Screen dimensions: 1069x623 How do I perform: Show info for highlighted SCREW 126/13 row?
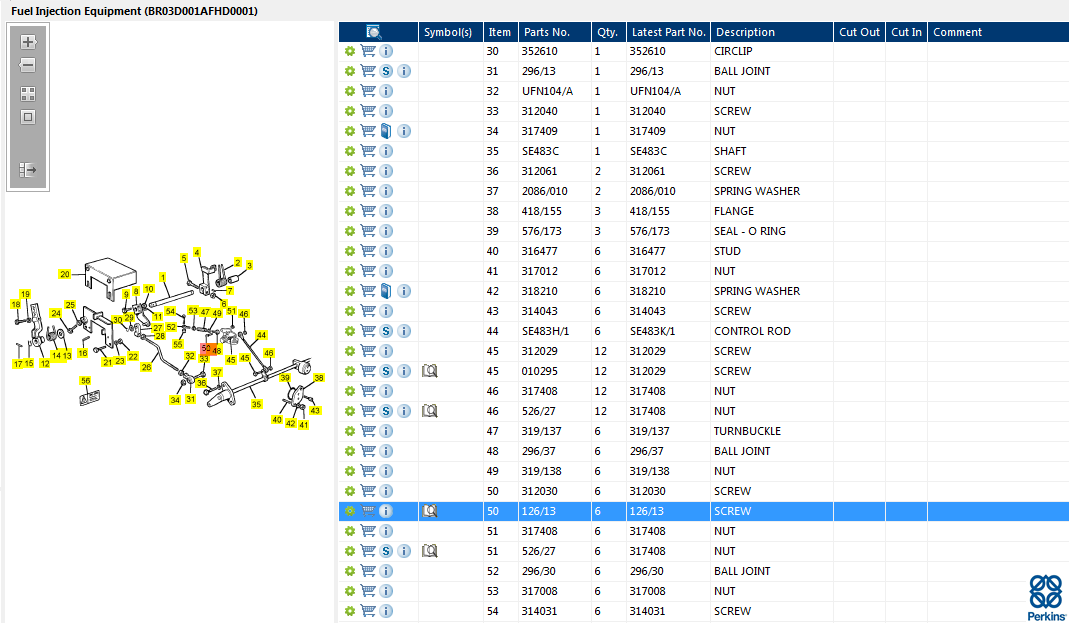(x=386, y=511)
